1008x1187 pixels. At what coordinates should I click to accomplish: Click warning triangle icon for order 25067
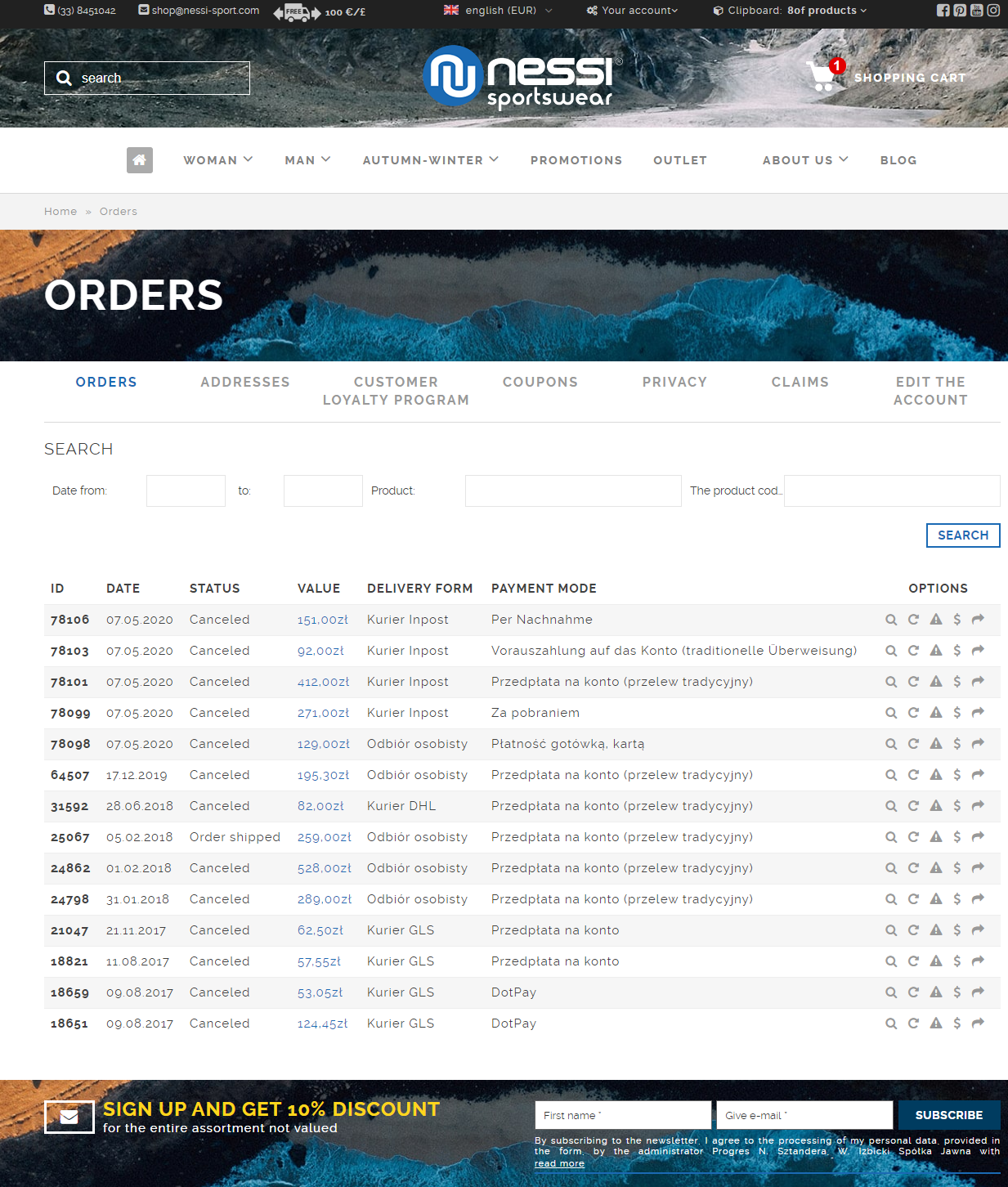tap(936, 837)
